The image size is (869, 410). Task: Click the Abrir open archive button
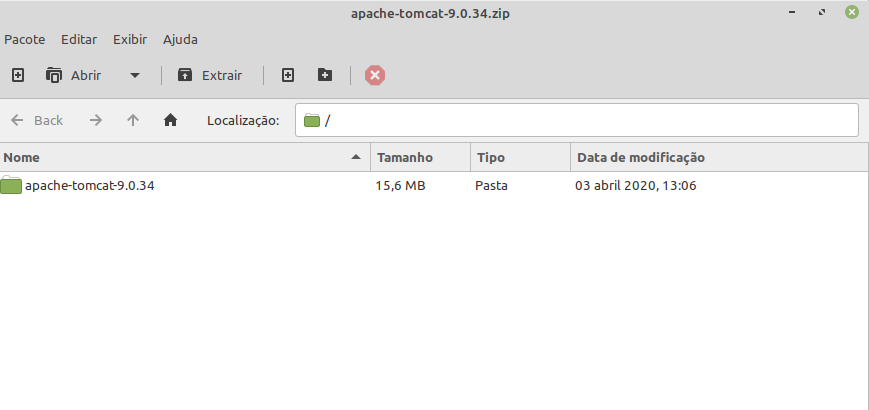[73, 75]
